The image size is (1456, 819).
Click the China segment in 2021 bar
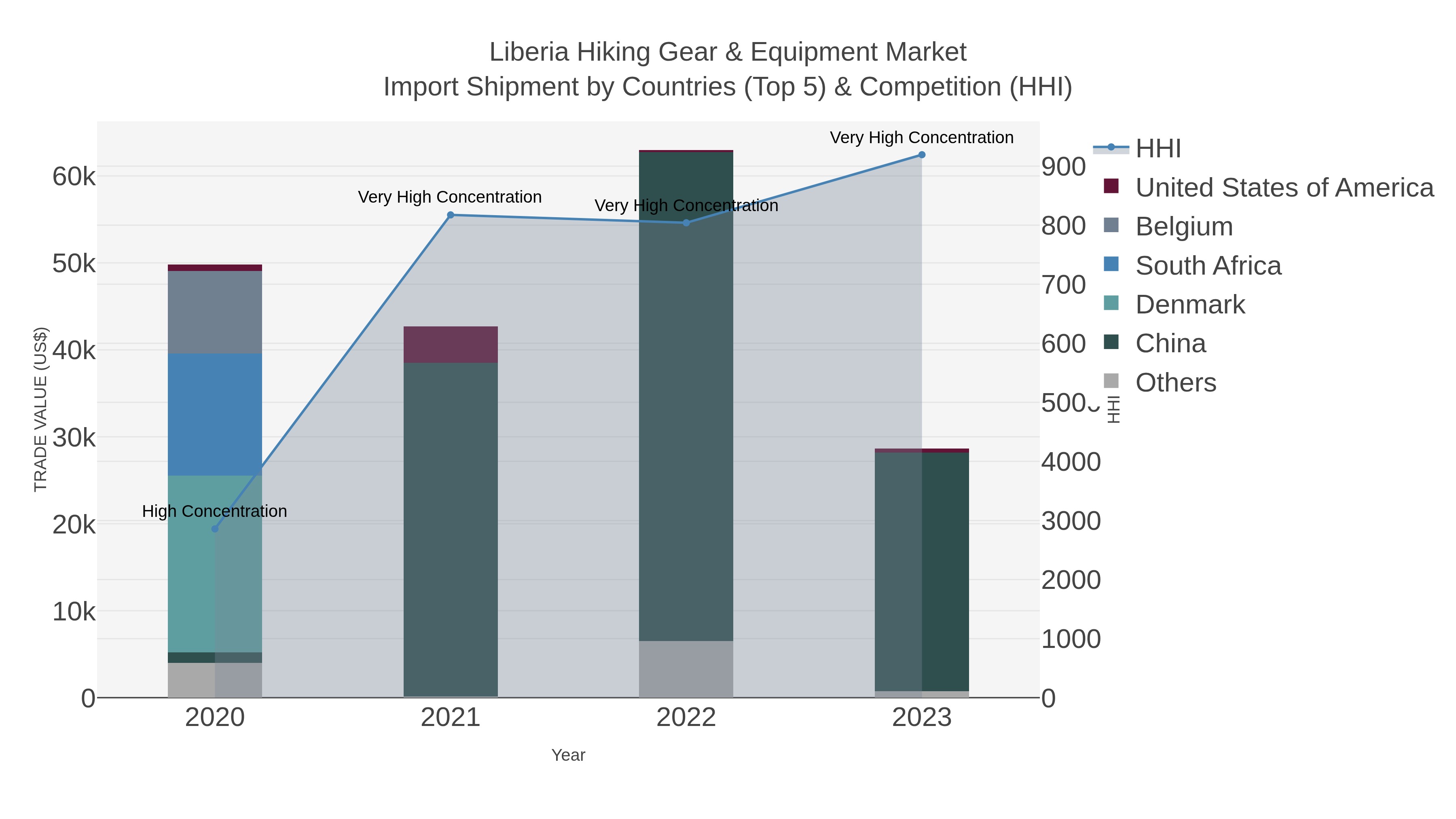[x=451, y=530]
